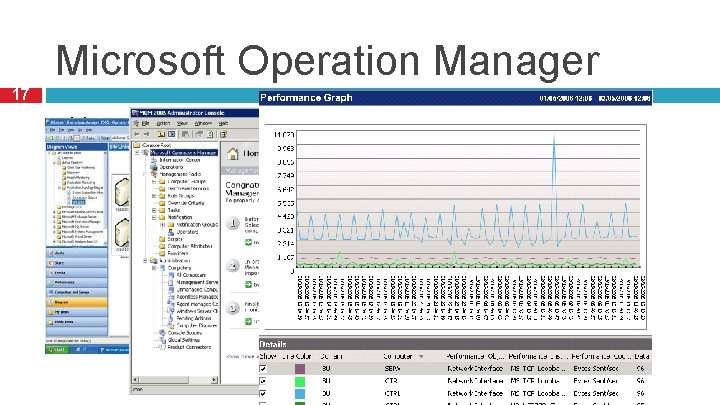Click the Forward arrow toolbar icon

[x=147, y=134]
